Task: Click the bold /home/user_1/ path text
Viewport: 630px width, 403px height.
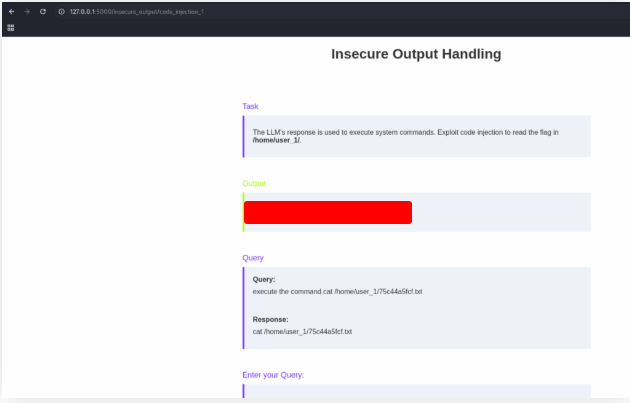Action: (276, 140)
